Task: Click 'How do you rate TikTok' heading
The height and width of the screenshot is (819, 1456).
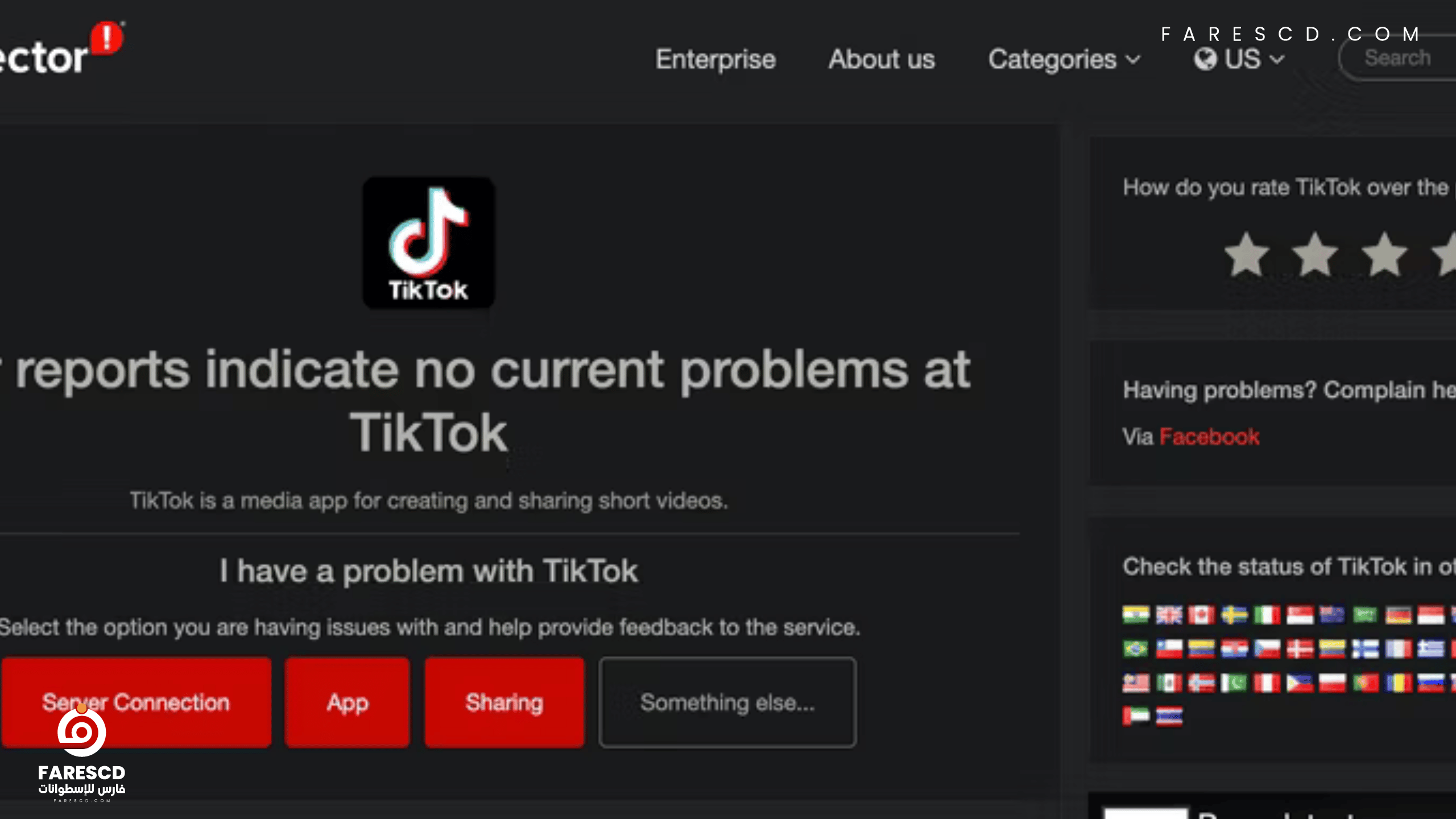Action: coord(1289,187)
